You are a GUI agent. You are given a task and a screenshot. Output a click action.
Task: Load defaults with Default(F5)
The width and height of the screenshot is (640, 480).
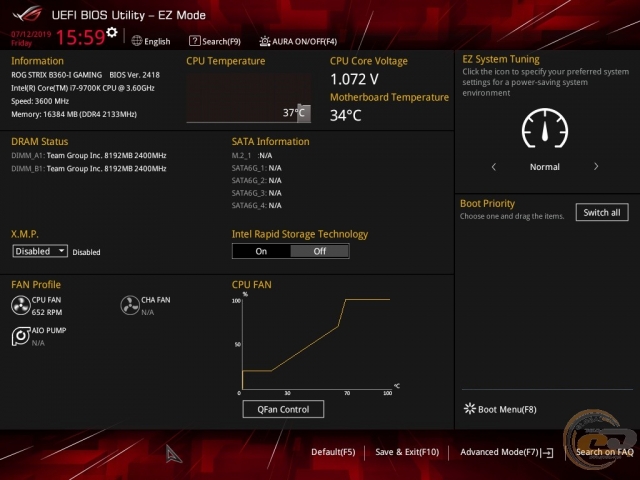333,452
